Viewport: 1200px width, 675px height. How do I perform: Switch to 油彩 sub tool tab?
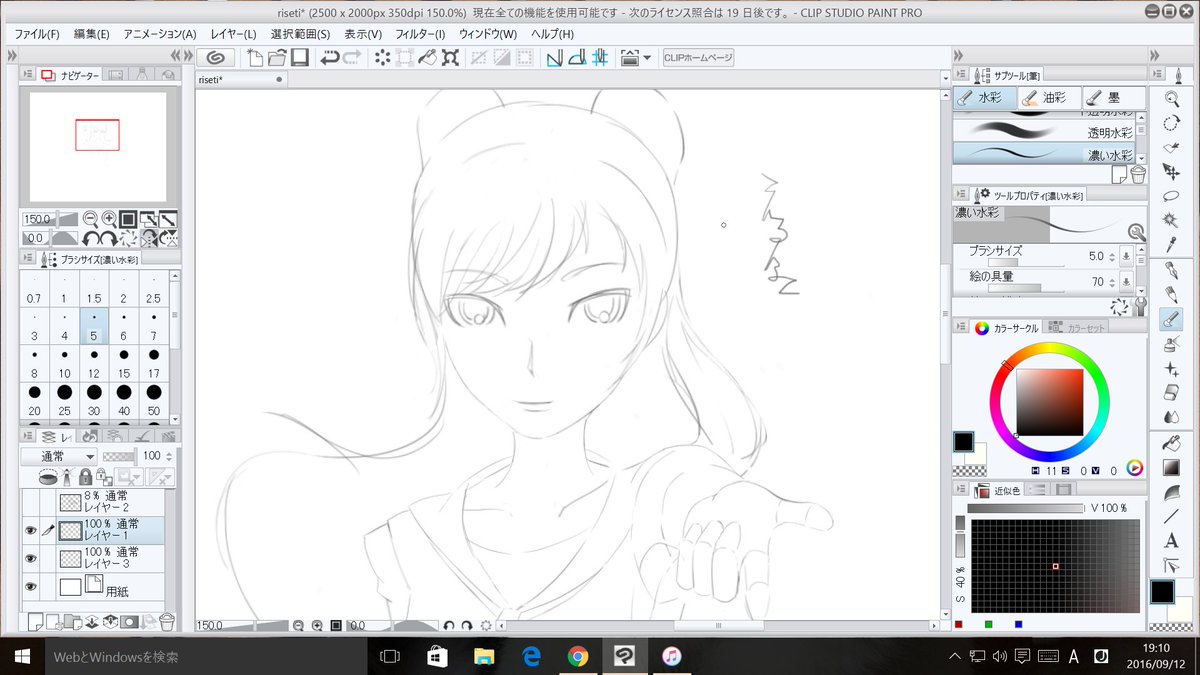point(1050,98)
